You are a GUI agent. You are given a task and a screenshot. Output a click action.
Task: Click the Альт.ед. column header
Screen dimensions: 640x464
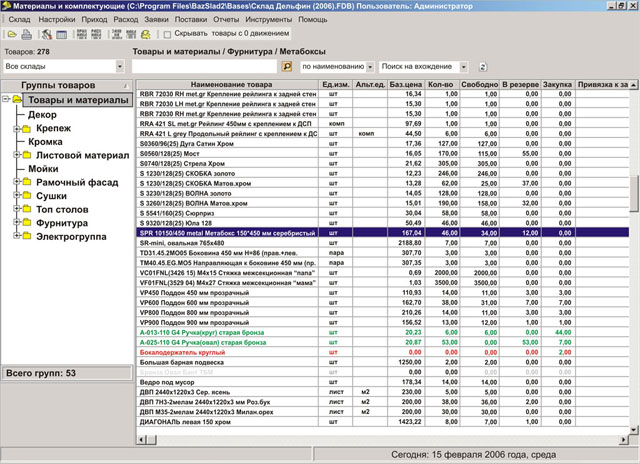[x=370, y=84]
